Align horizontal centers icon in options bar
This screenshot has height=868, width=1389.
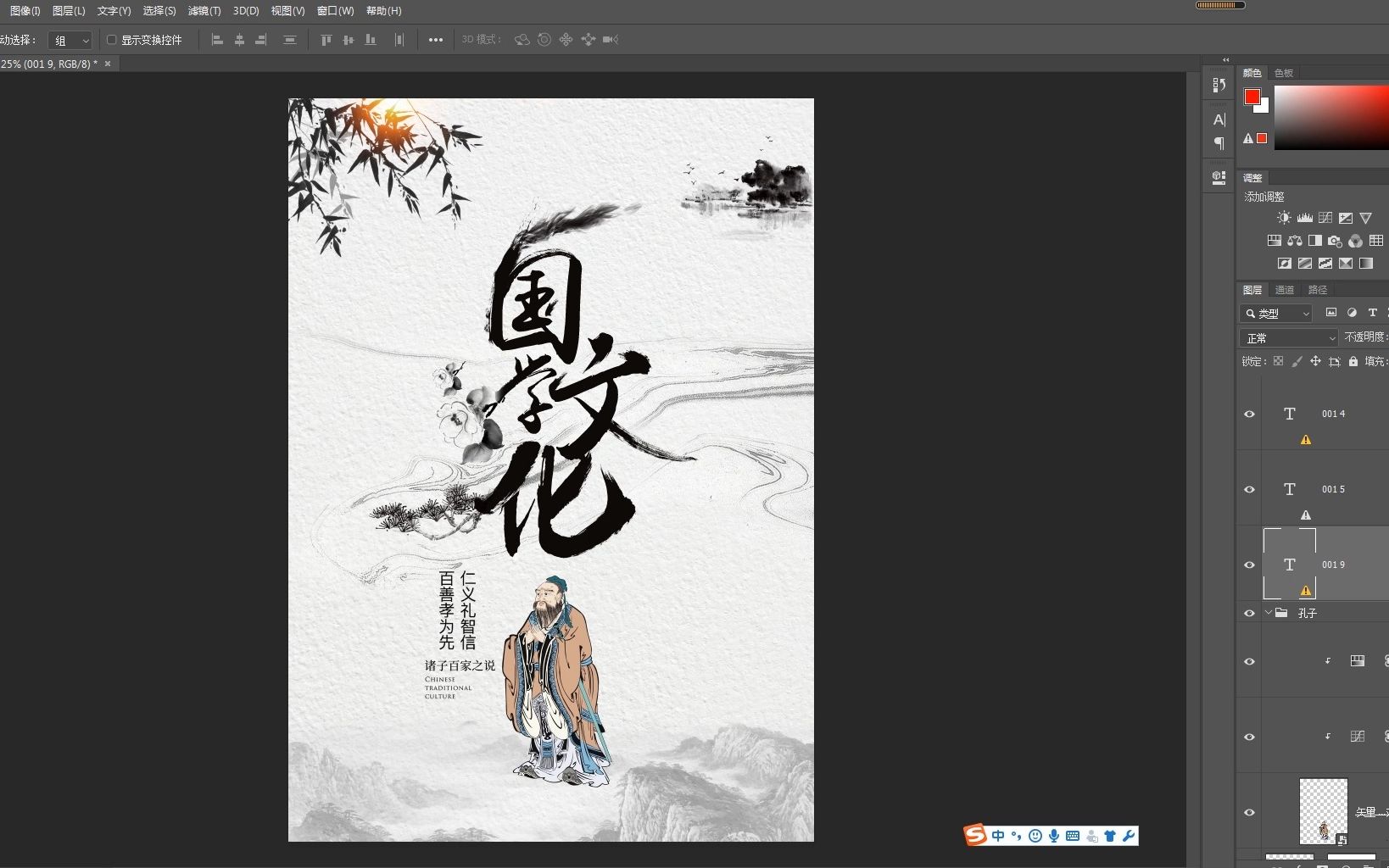coord(239,40)
